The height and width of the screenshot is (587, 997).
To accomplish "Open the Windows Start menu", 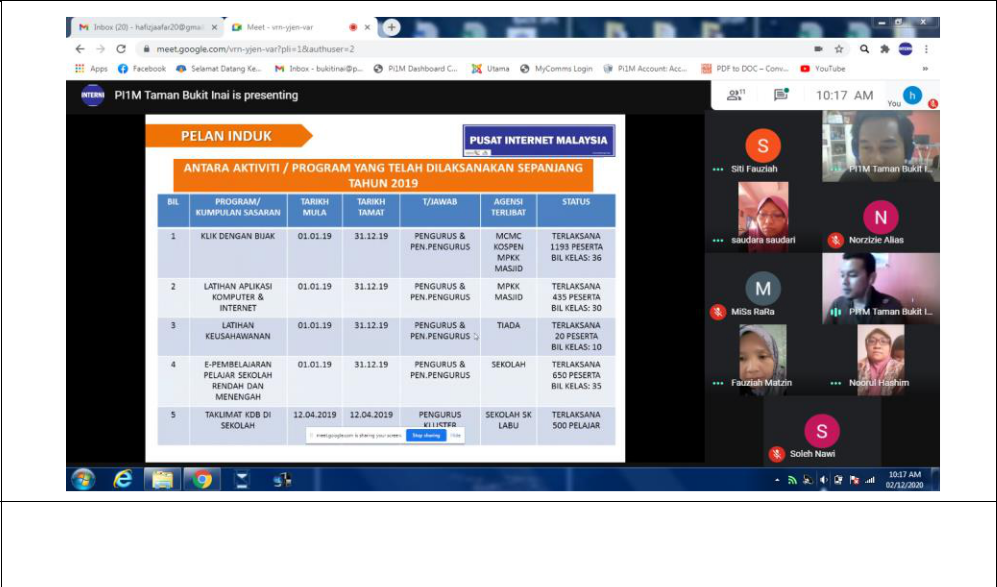I will click(x=83, y=479).
